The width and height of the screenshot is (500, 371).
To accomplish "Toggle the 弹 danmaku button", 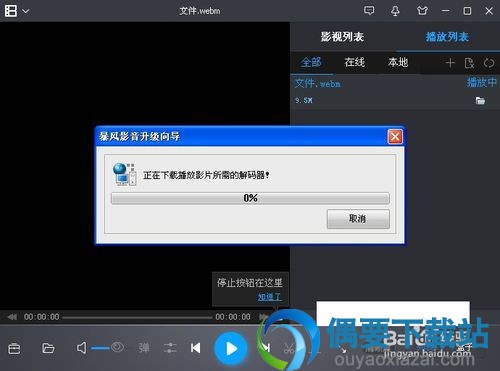I will coord(144,348).
